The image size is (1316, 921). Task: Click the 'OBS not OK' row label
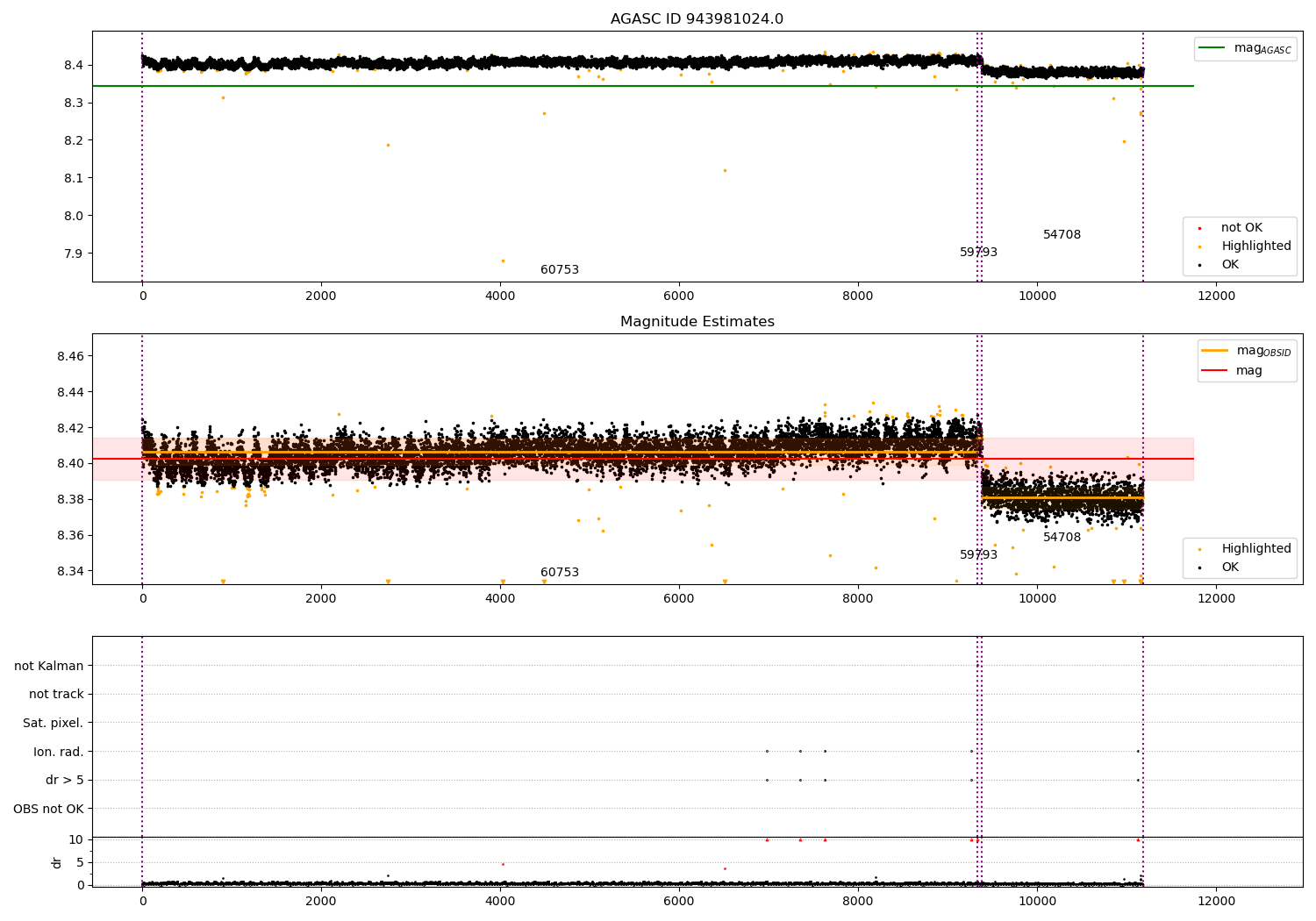click(48, 809)
